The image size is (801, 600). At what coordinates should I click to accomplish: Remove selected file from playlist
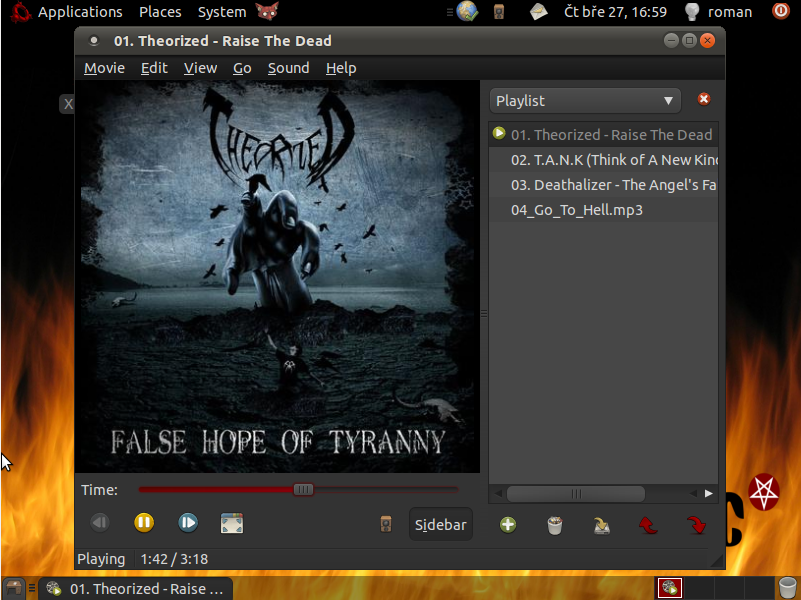point(555,525)
